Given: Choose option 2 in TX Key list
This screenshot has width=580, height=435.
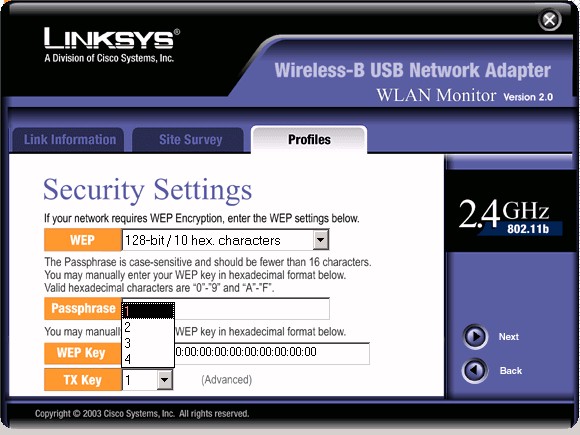Looking at the screenshot, I should (148, 327).
